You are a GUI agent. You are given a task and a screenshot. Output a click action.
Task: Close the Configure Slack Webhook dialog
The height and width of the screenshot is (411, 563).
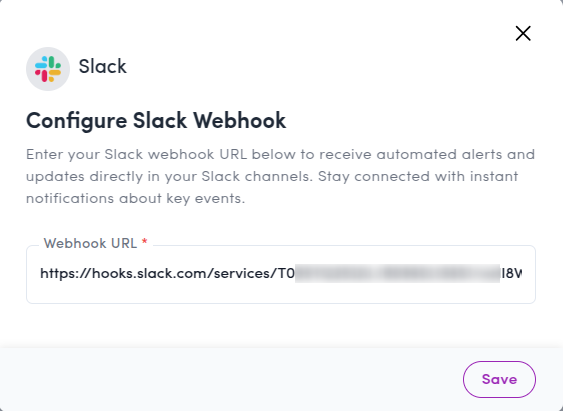(523, 33)
